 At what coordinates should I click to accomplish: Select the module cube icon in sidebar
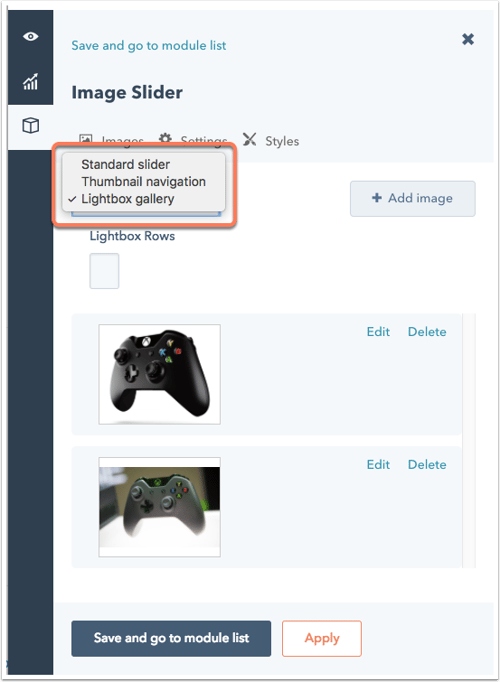(x=30, y=126)
